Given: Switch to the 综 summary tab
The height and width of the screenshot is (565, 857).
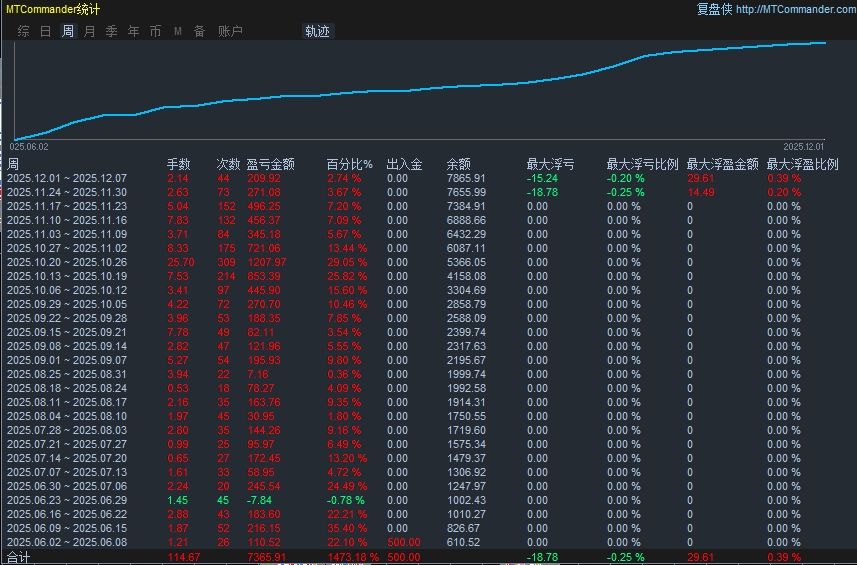Looking at the screenshot, I should 23,31.
